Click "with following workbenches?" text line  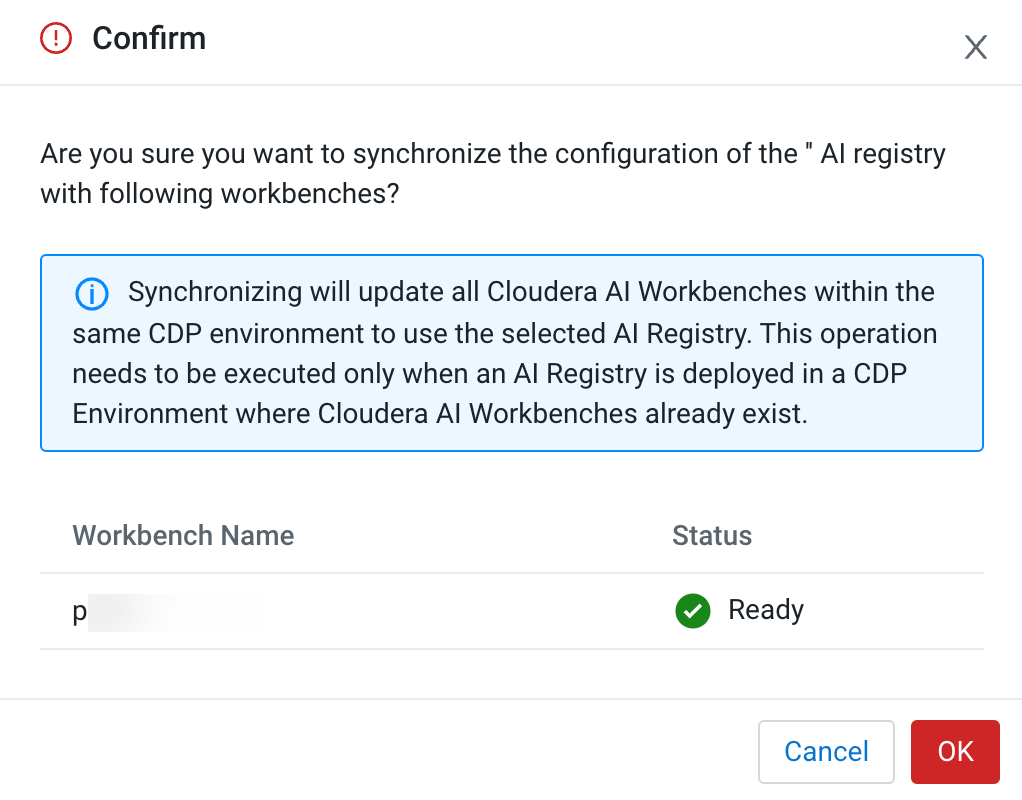pos(220,193)
